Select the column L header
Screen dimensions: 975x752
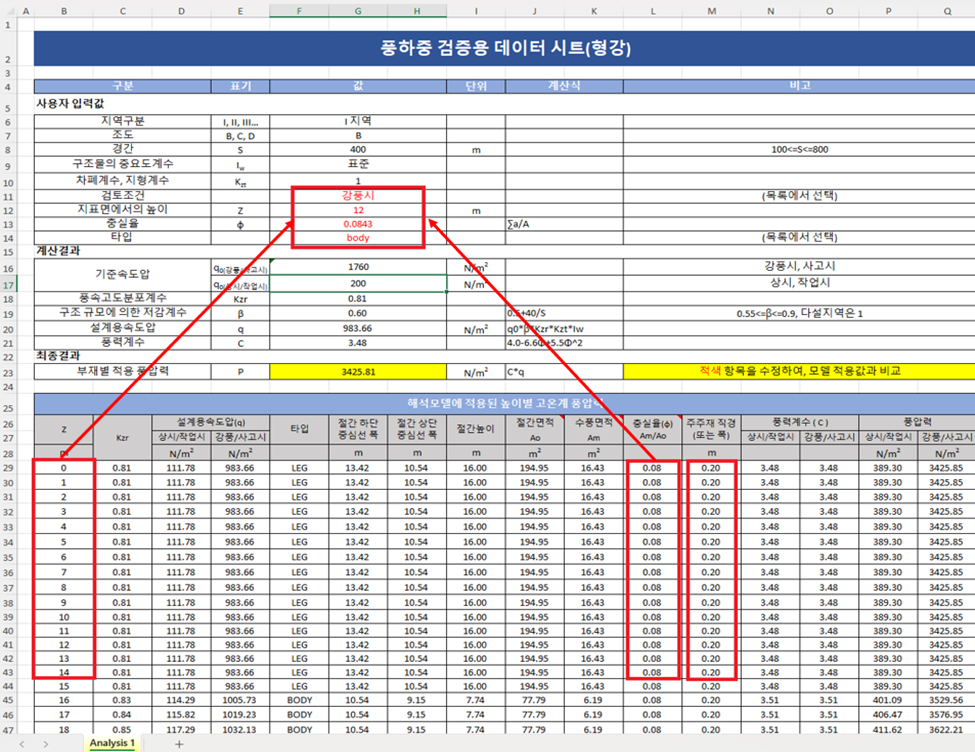coord(652,11)
